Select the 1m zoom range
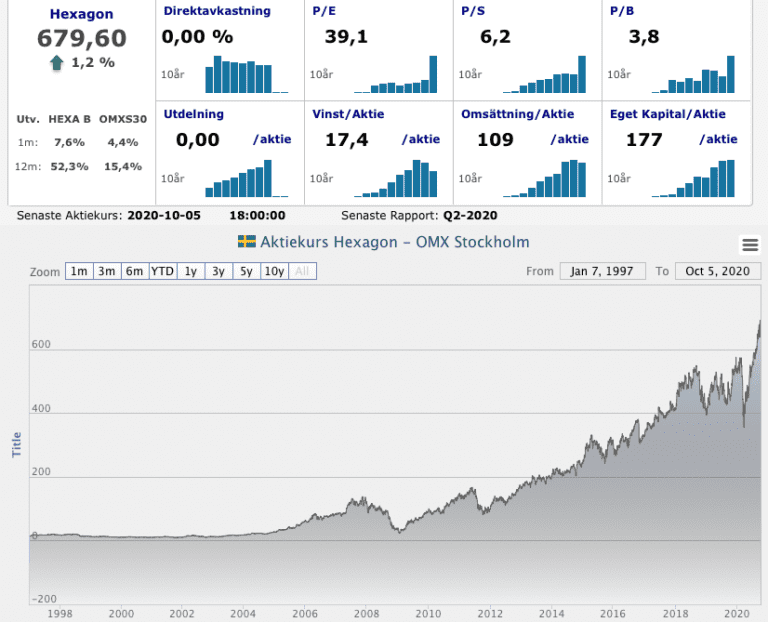The height and width of the screenshot is (622, 768). (79, 271)
